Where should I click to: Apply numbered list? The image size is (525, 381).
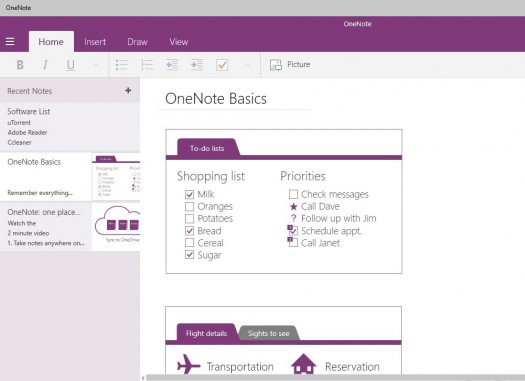(x=147, y=65)
